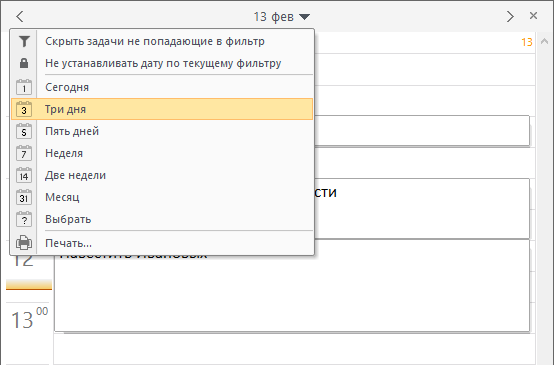
Task: Go to next day with right chevron
Action: tap(510, 16)
